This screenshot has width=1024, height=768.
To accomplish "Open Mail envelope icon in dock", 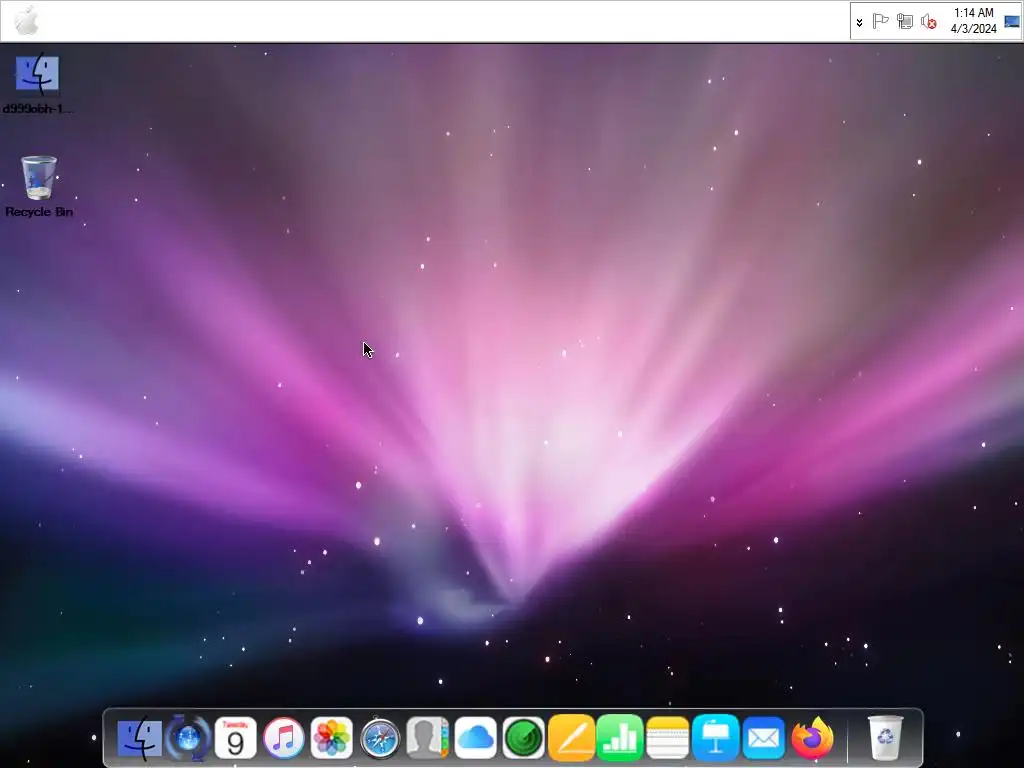I will pyautogui.click(x=763, y=739).
